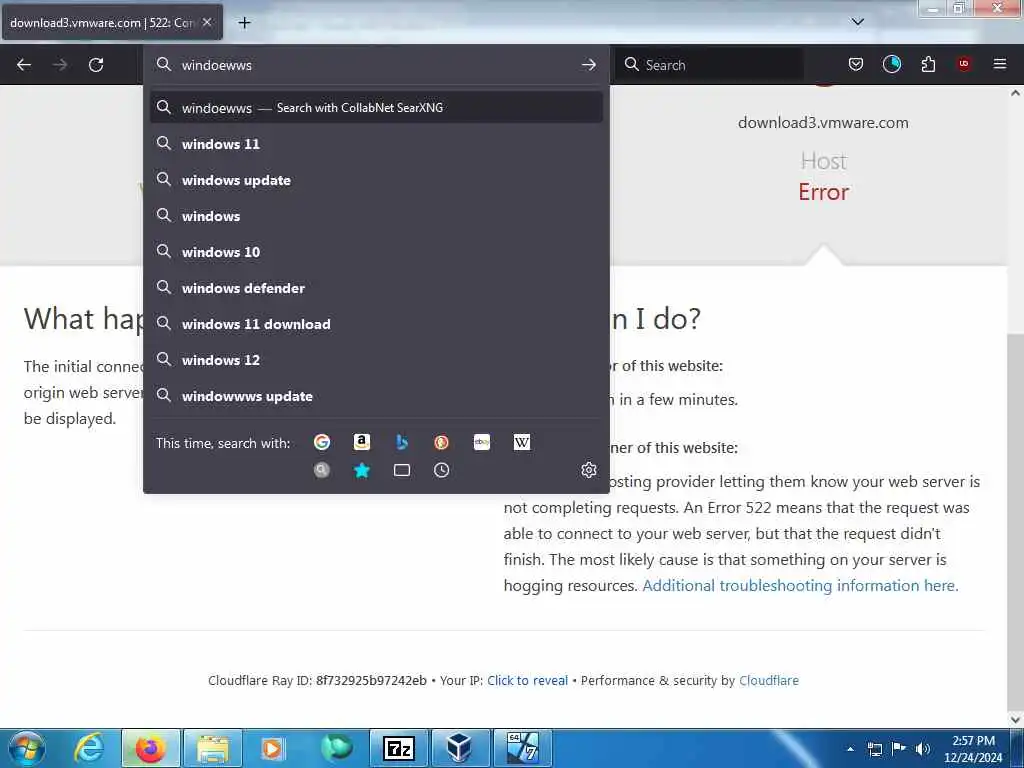Open the green circular app on the taskbar
Image resolution: width=1024 pixels, height=768 pixels.
(336, 748)
